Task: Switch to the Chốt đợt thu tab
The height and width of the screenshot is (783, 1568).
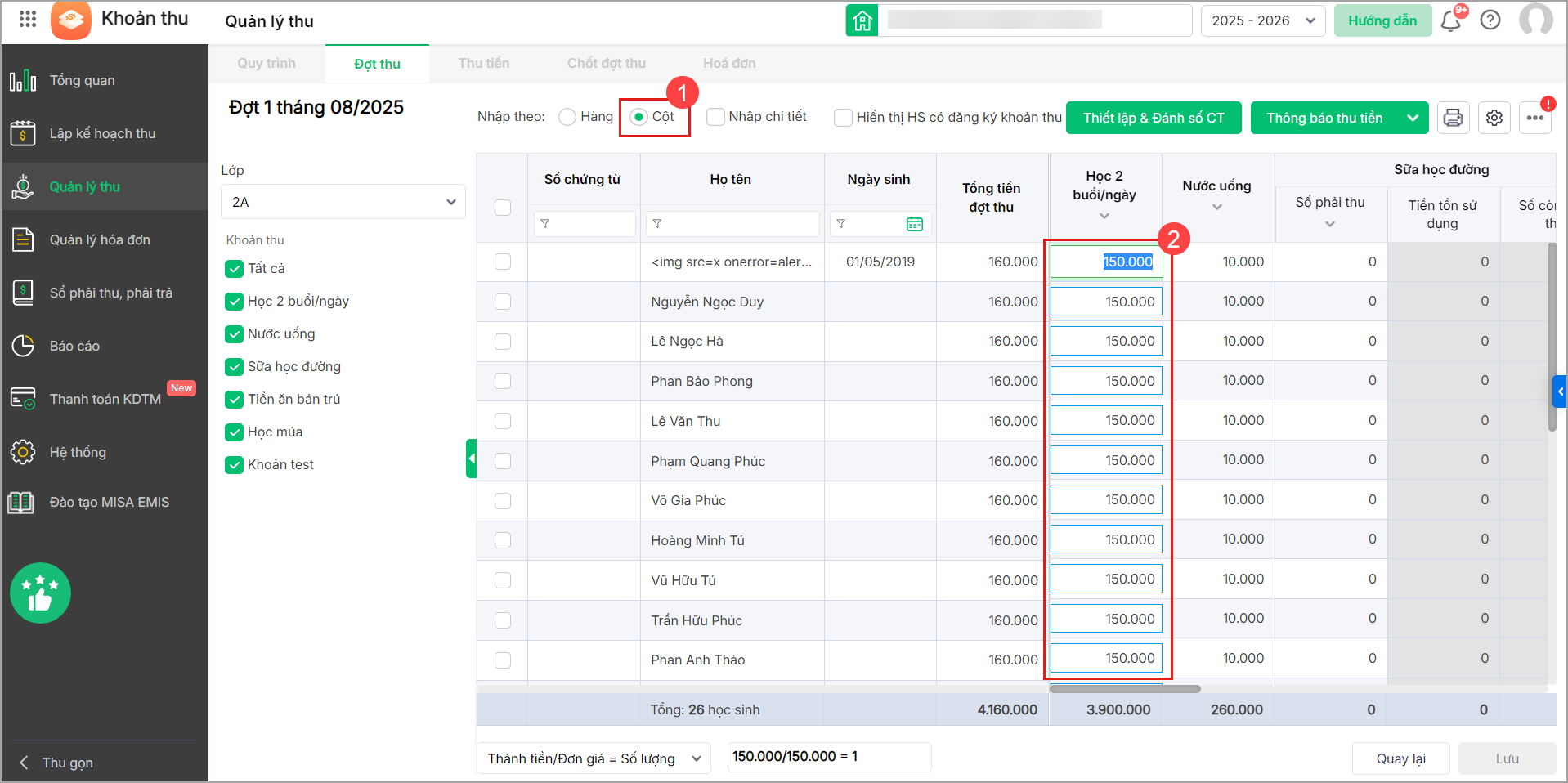Action: point(607,64)
